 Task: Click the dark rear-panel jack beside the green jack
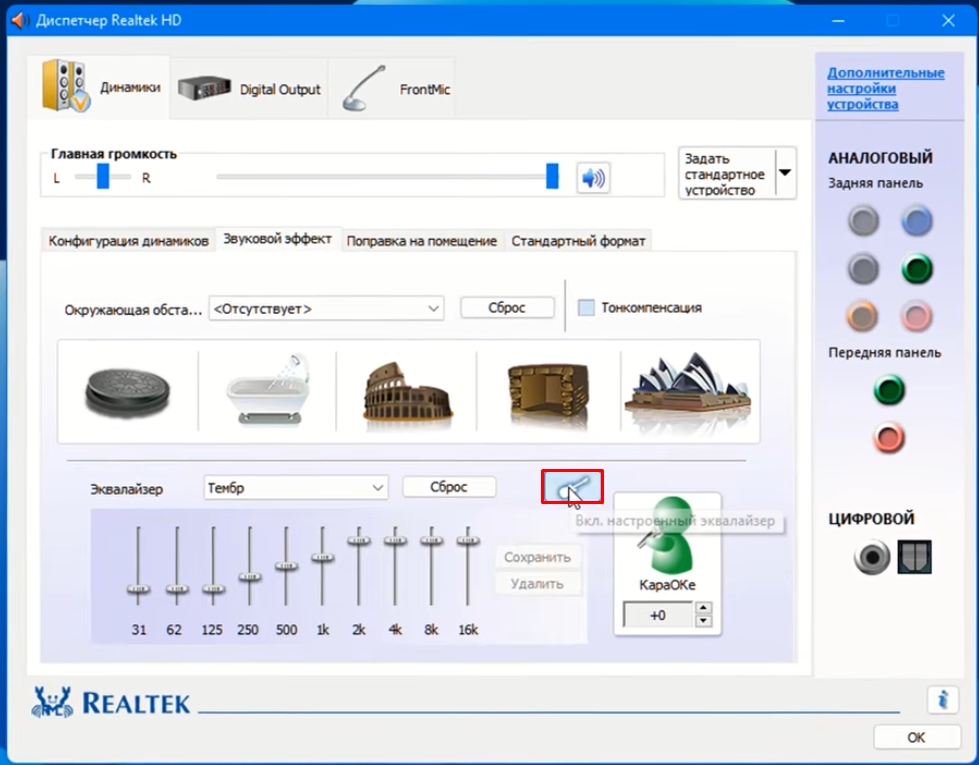863,269
